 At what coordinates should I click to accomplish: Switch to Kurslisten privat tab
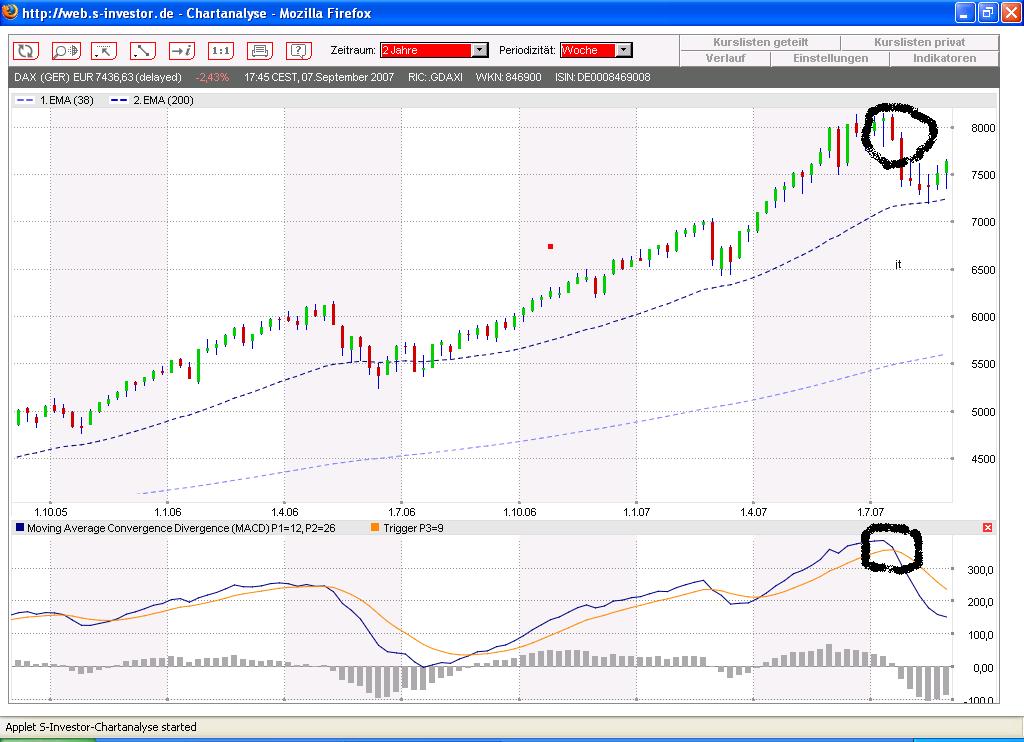pyautogui.click(x=920, y=42)
